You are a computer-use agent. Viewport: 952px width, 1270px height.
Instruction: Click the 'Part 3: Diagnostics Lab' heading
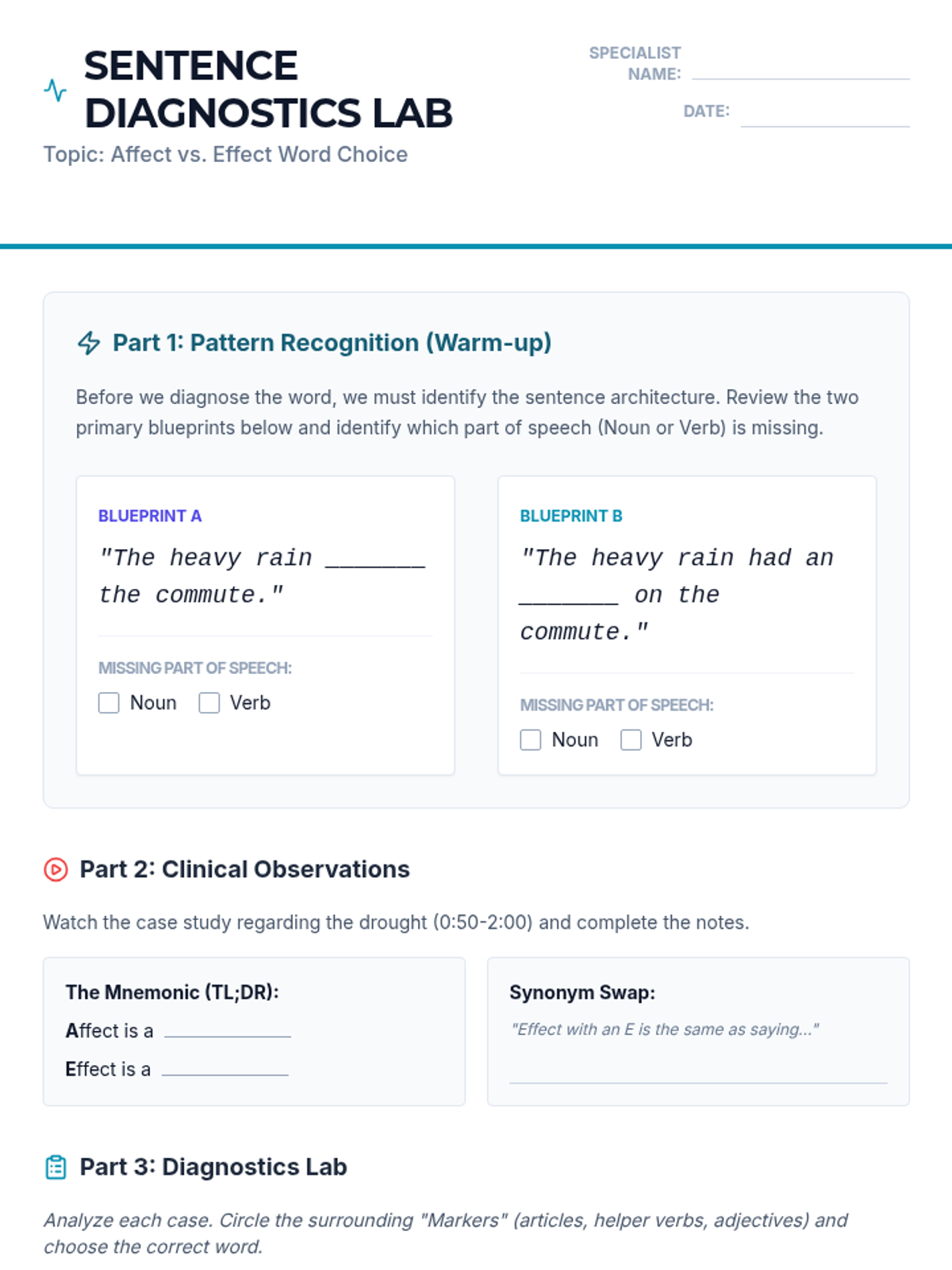coord(213,1168)
